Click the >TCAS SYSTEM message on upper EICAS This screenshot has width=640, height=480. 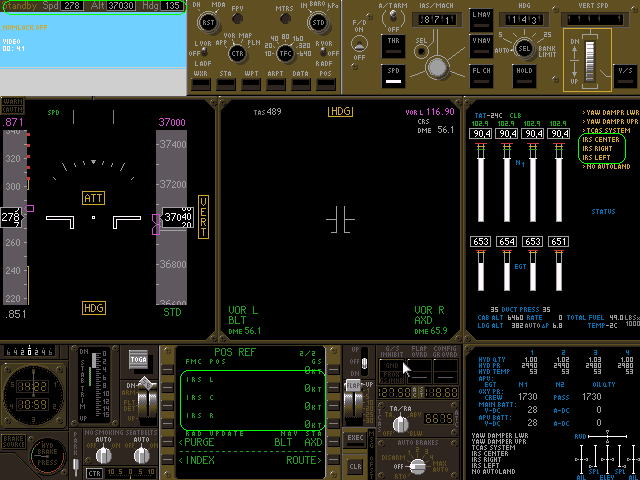(606, 131)
